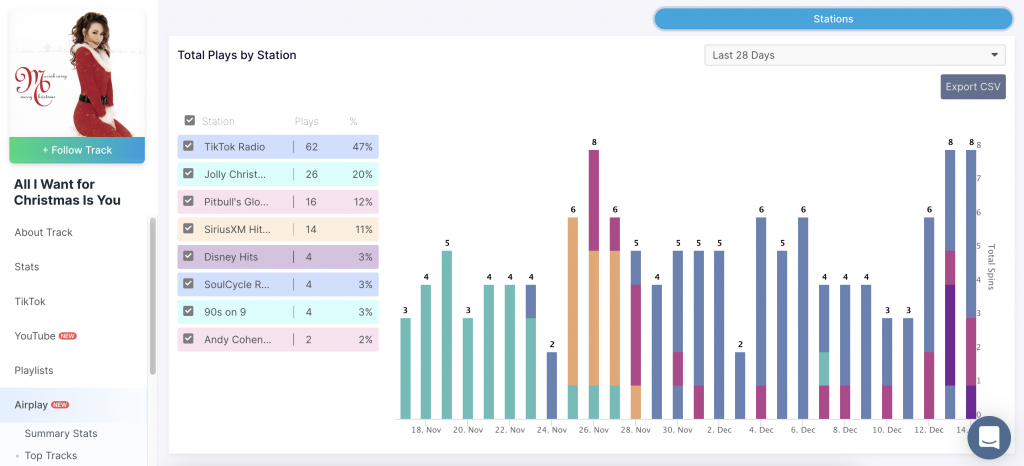Uncheck the Jolly Christ... station checkbox
Image resolution: width=1024 pixels, height=466 pixels.
[x=189, y=174]
